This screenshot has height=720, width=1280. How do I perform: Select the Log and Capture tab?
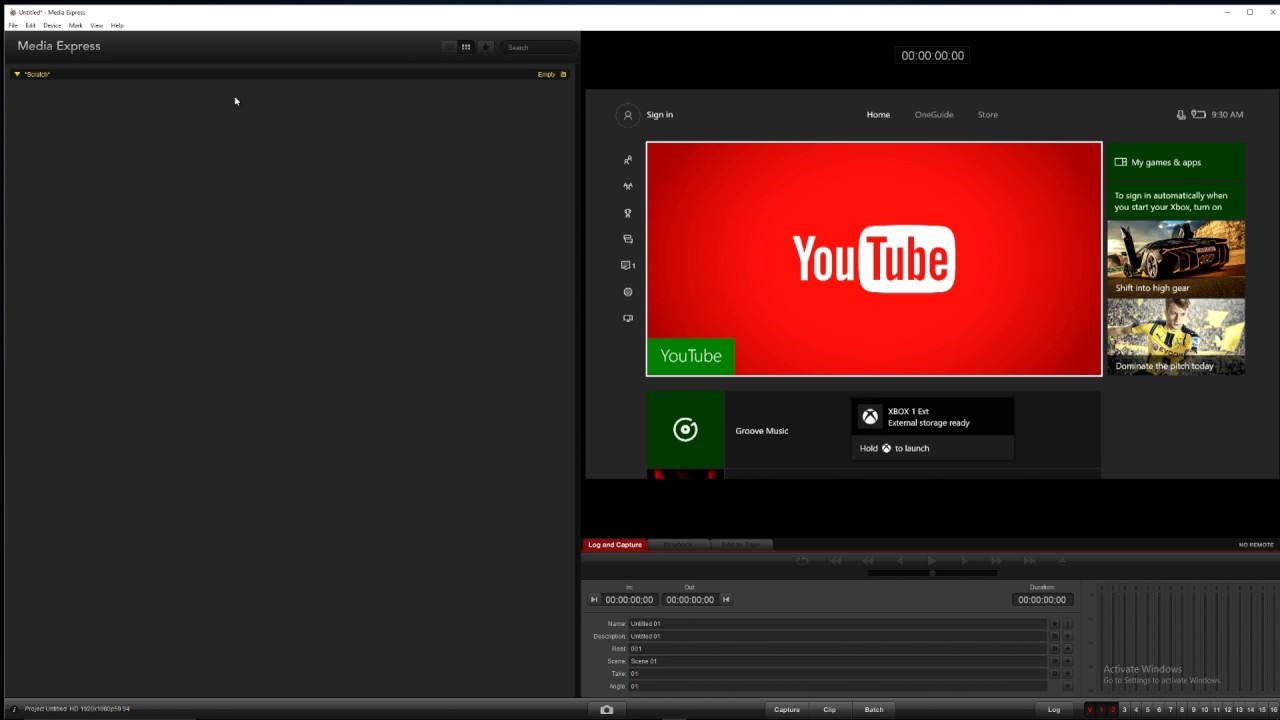point(615,545)
